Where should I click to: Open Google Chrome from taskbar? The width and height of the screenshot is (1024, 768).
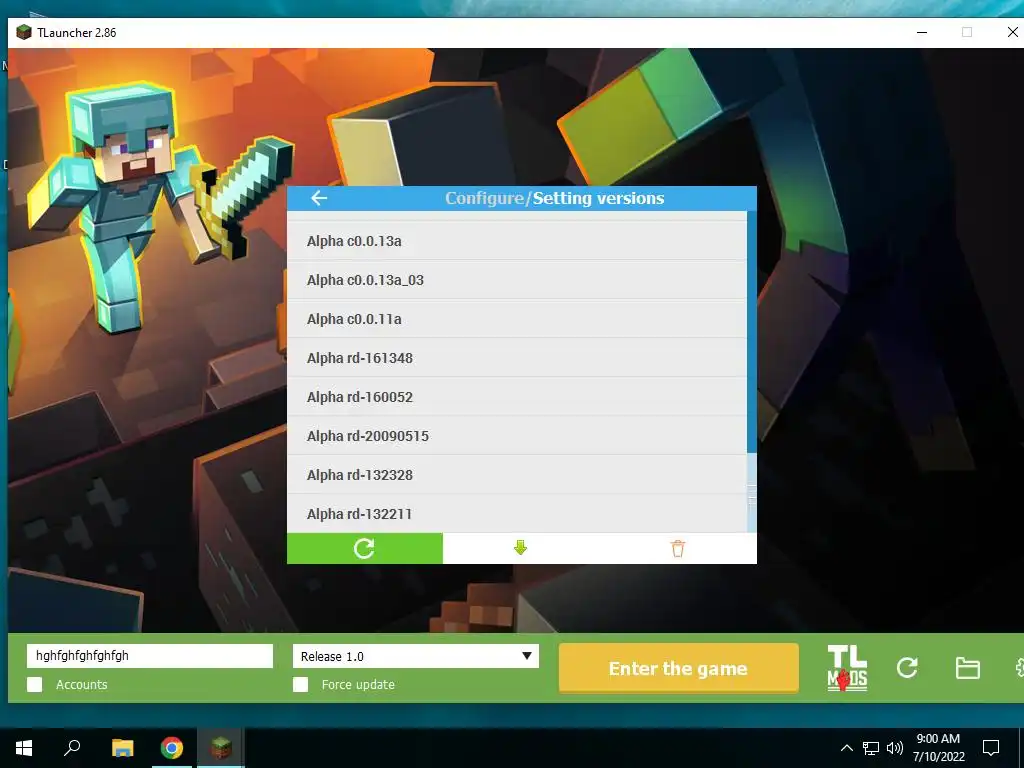tap(172, 747)
